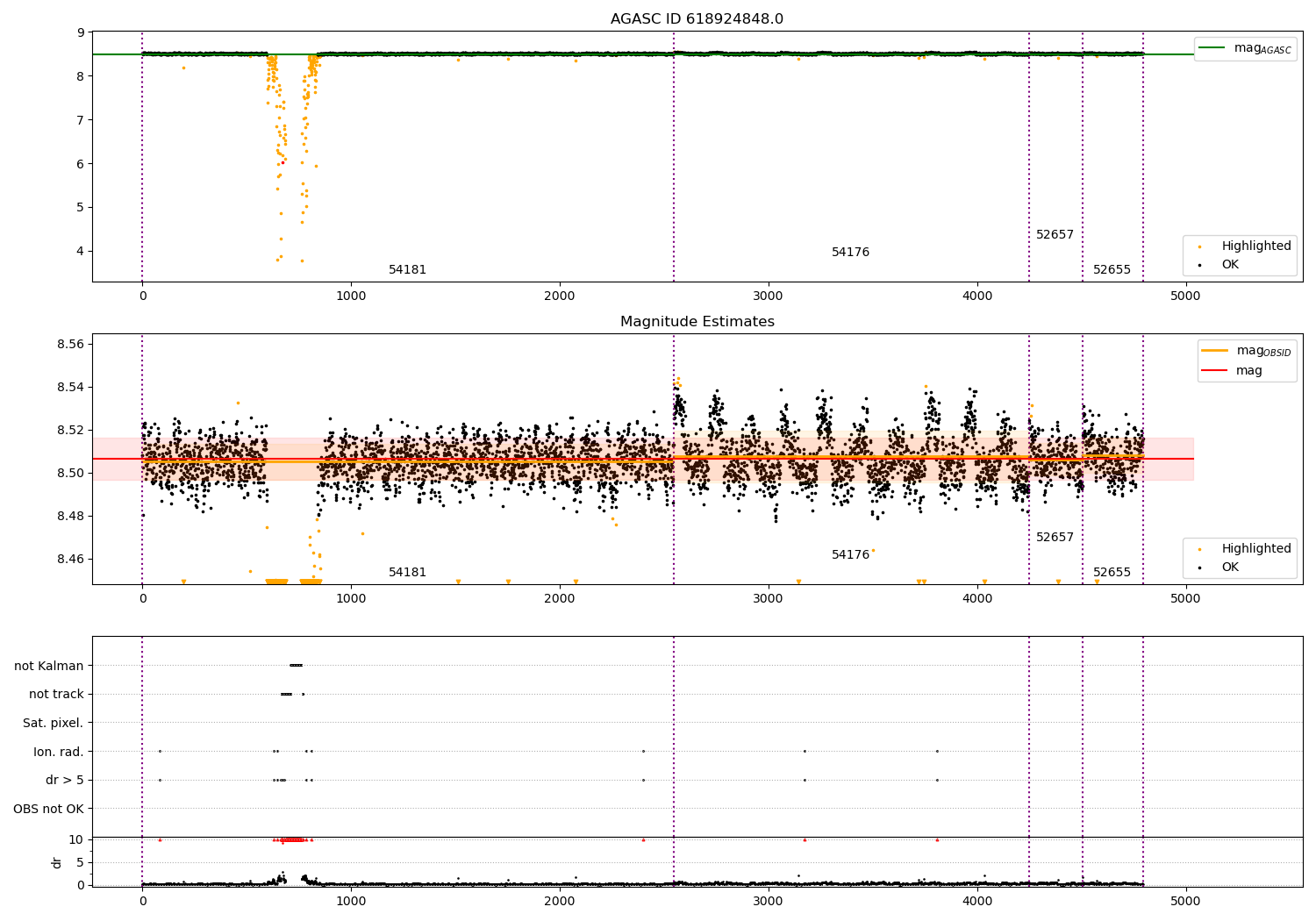Click the 8.54 y-axis tick label

pyautogui.click(x=71, y=387)
